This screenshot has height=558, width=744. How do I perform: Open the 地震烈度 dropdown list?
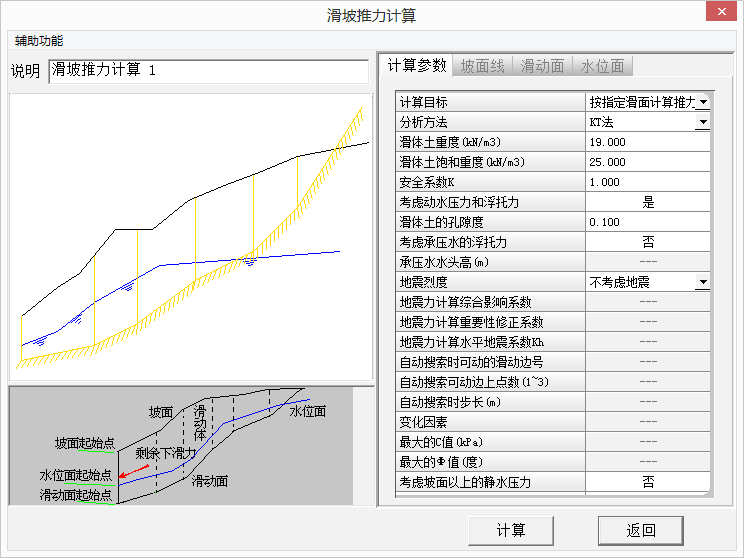[703, 282]
